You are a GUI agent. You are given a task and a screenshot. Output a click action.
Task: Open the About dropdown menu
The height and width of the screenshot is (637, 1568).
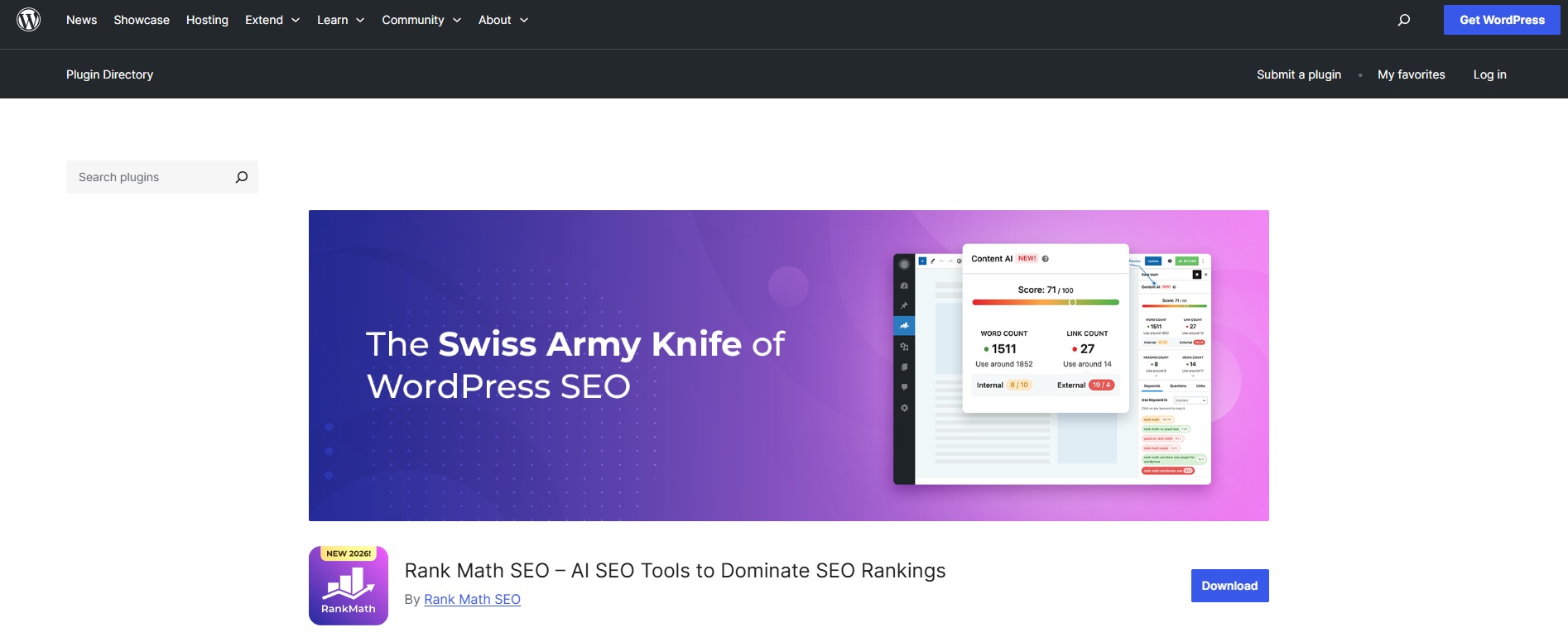[x=503, y=20]
